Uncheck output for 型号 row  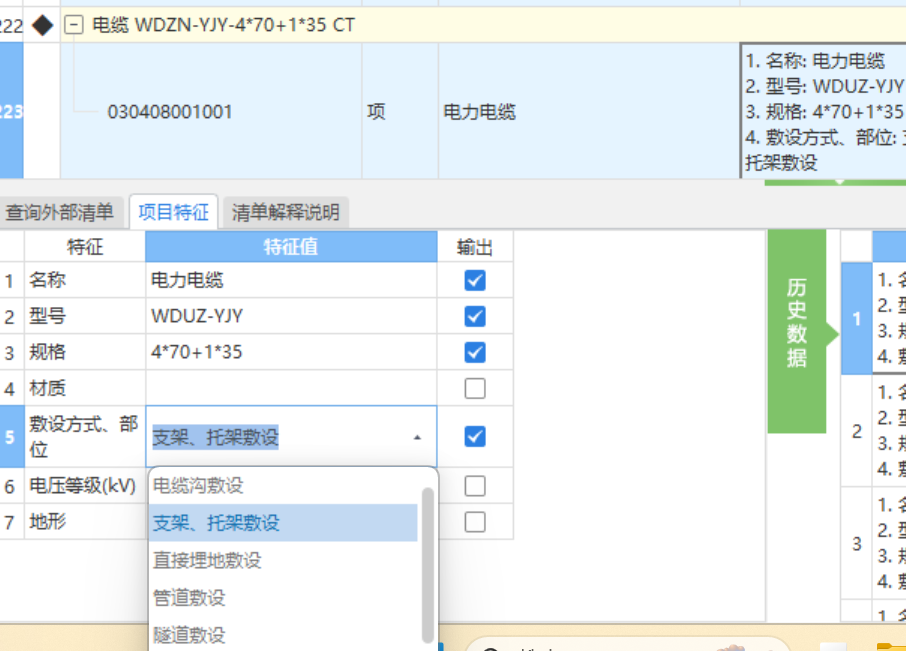click(475, 317)
